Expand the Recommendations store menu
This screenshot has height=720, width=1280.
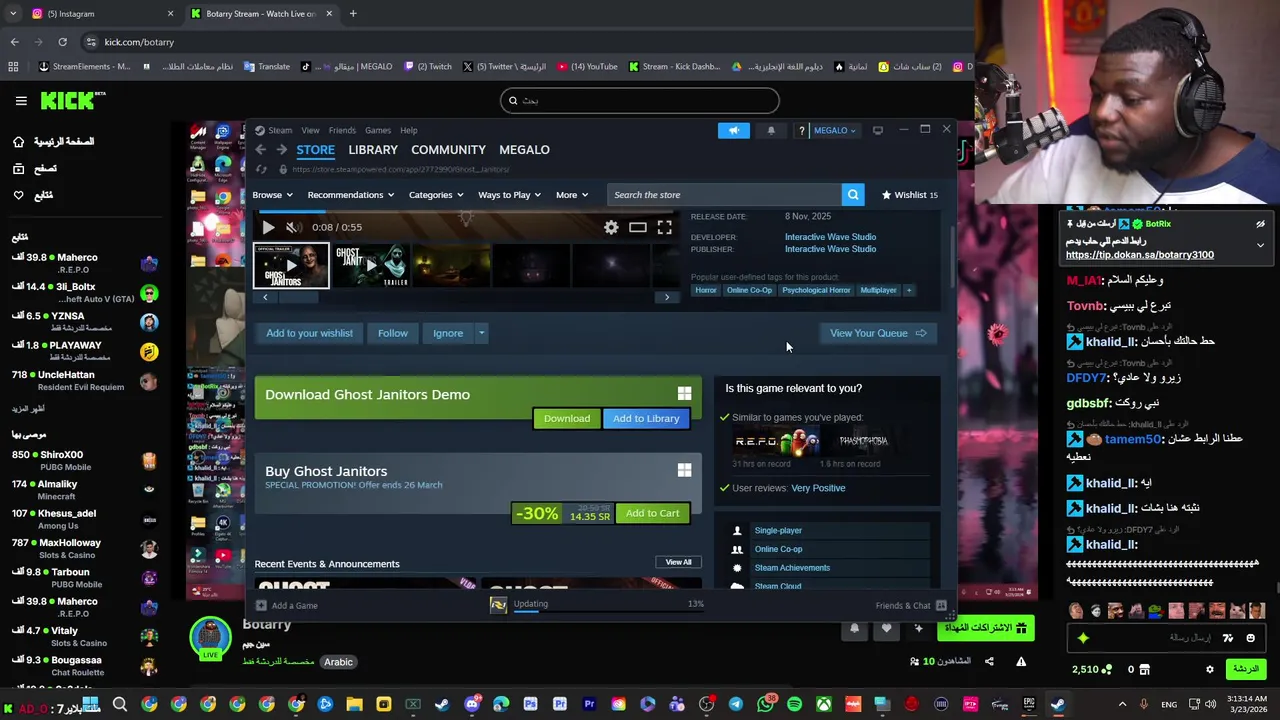tap(350, 195)
